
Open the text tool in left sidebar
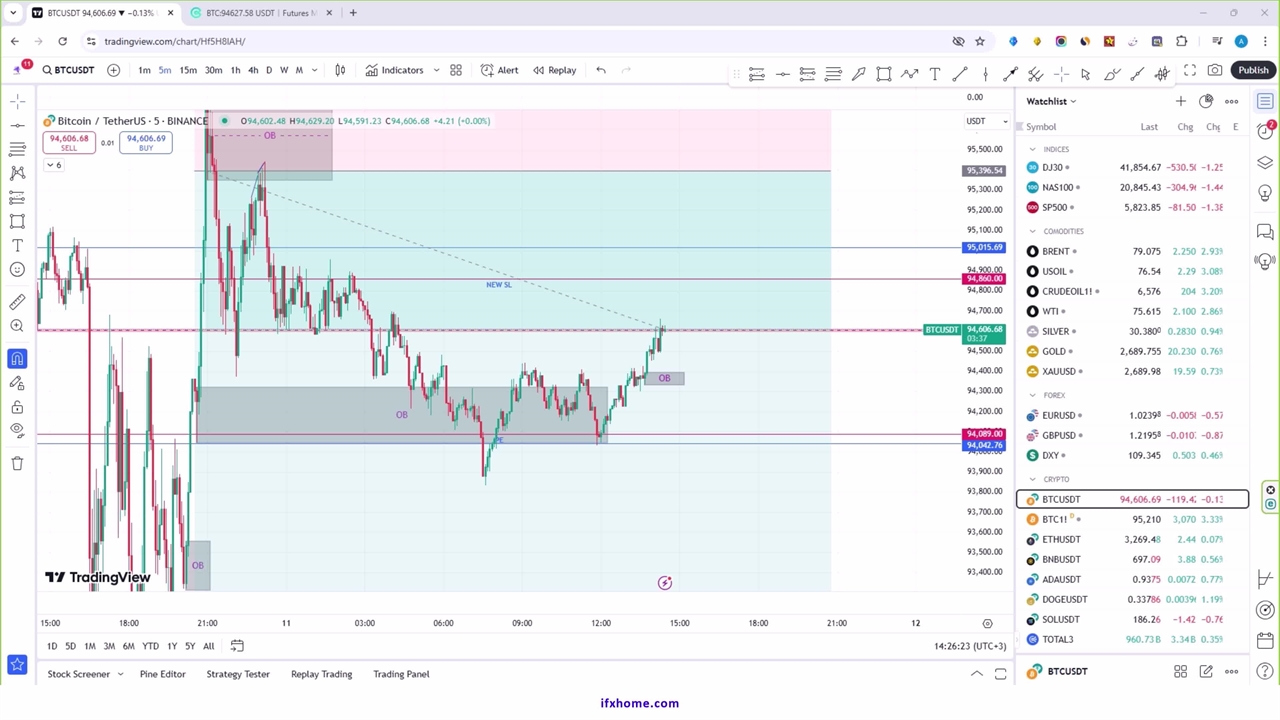17,245
